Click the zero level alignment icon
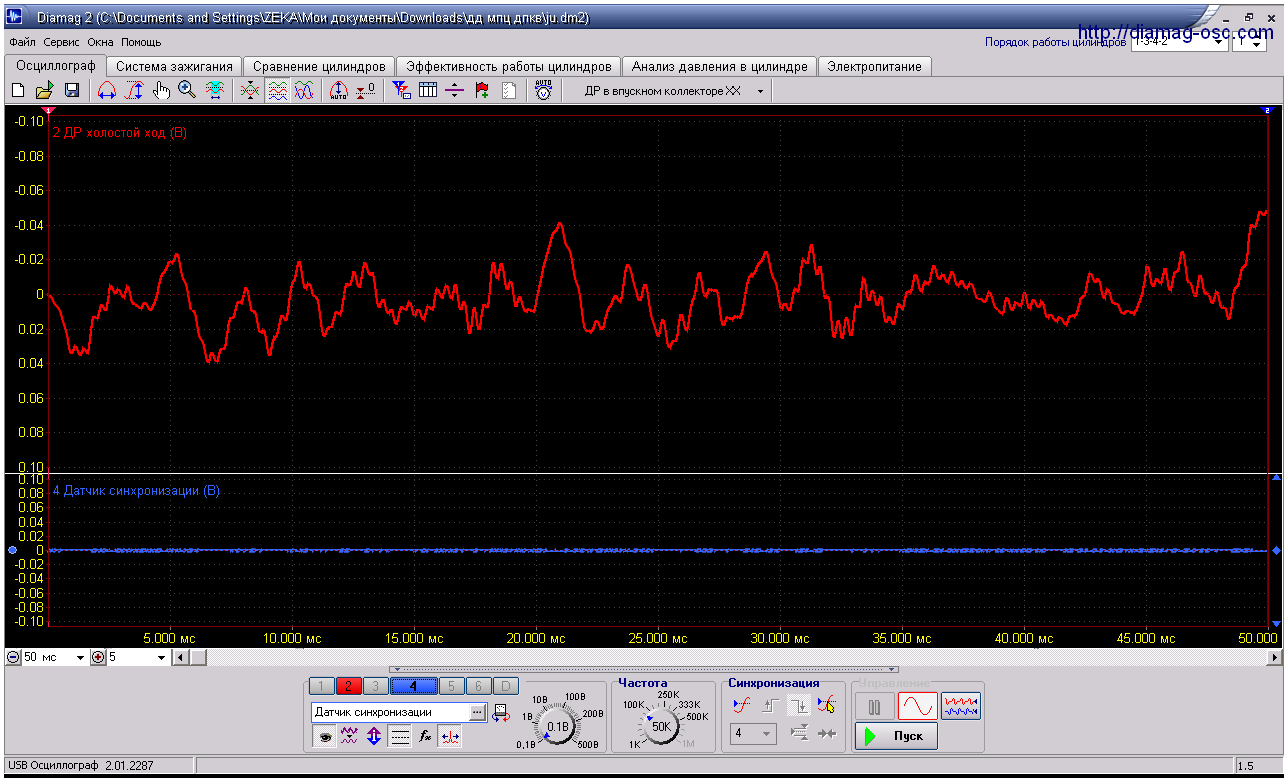The height and width of the screenshot is (778, 1288). [366, 91]
